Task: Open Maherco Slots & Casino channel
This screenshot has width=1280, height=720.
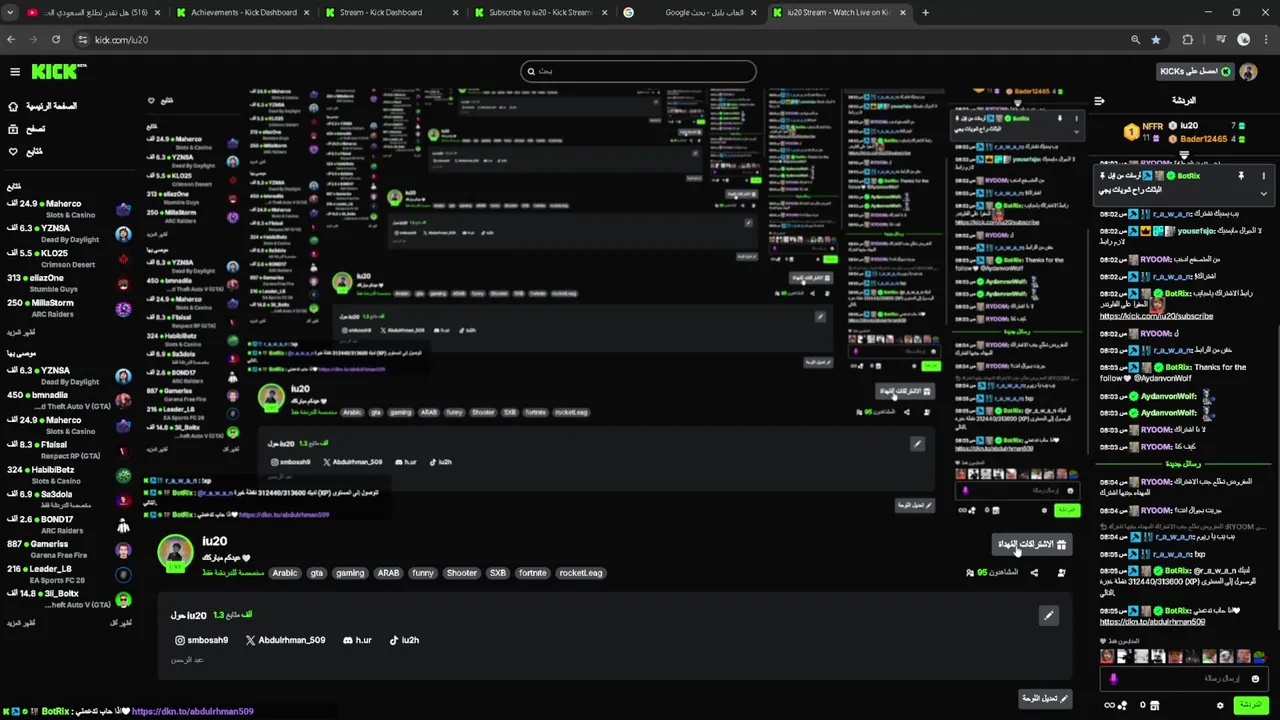Action: (68, 208)
